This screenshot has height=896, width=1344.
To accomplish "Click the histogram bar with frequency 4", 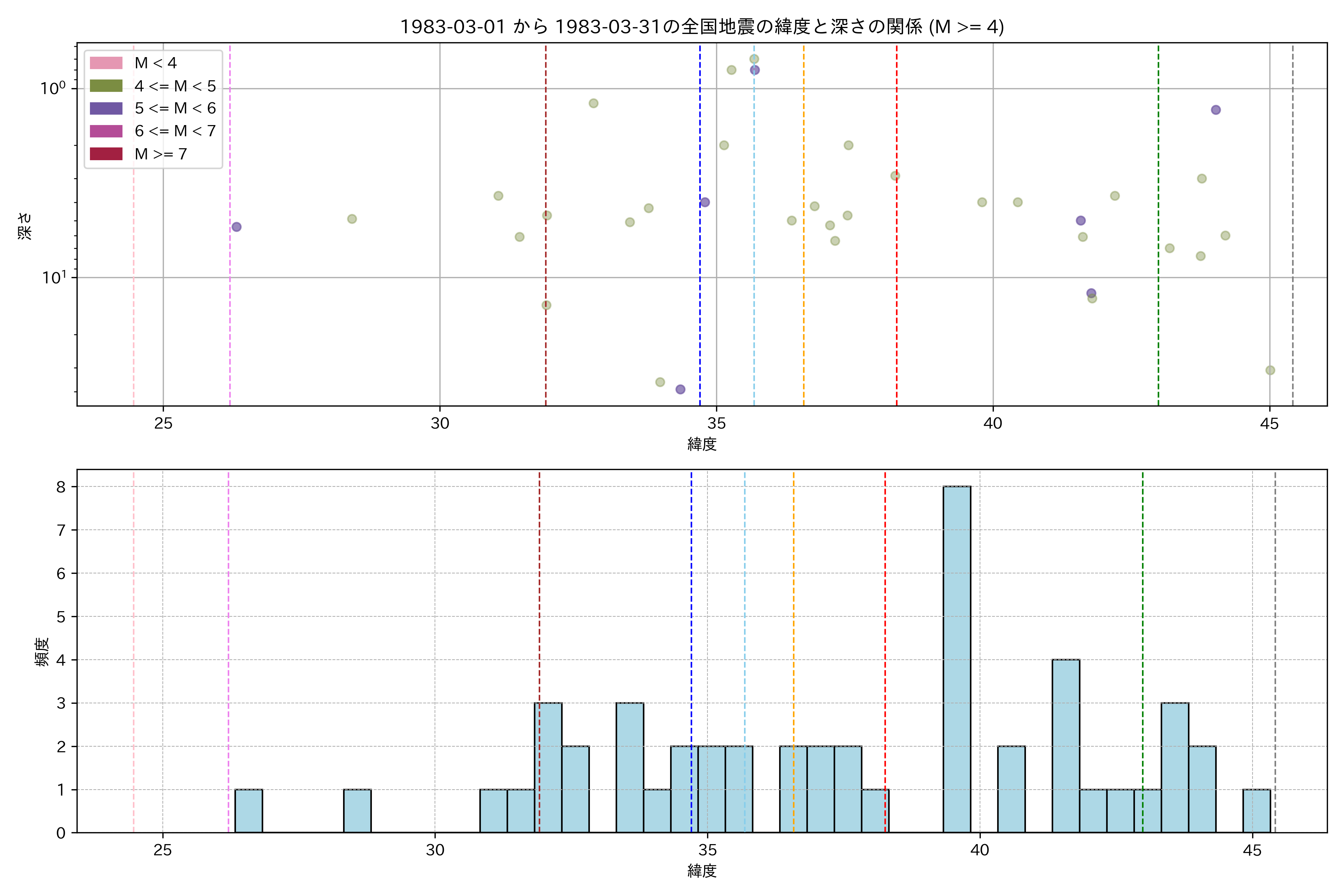I will (1066, 746).
